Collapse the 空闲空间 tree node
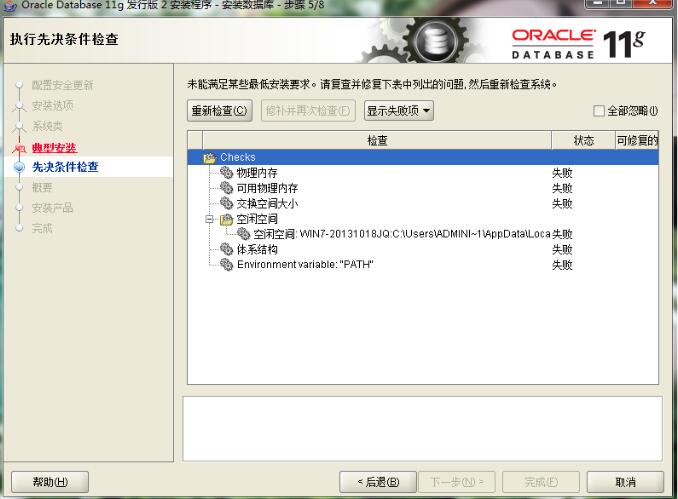The width and height of the screenshot is (678, 499). [209, 219]
